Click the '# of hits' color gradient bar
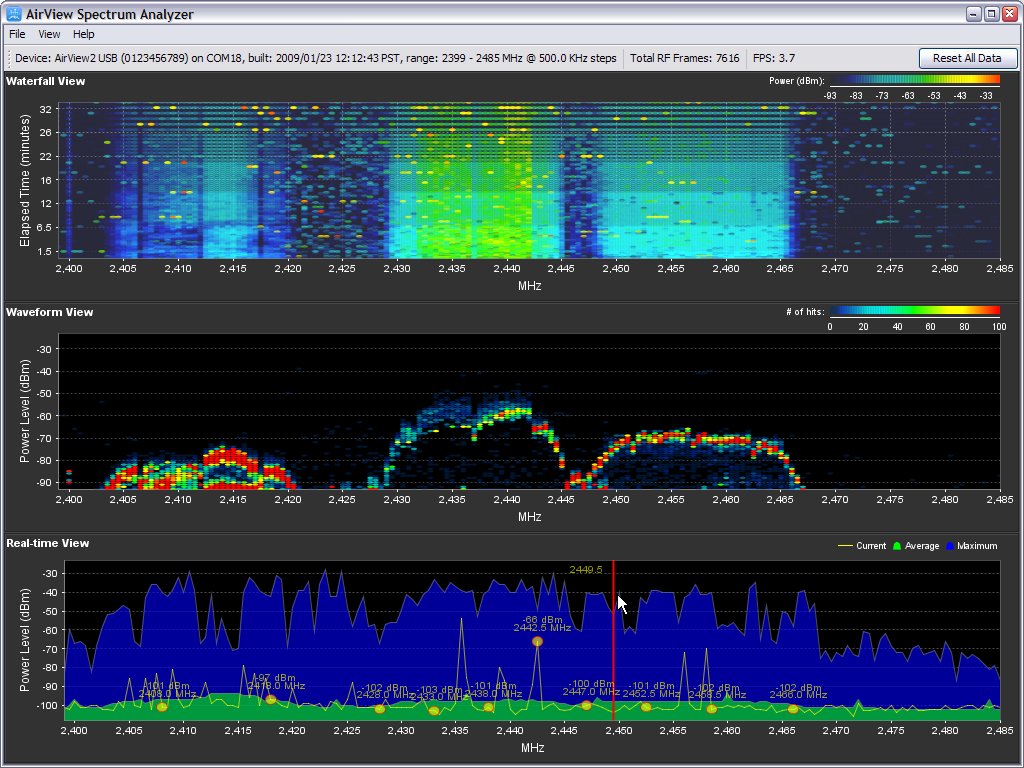Viewport: 1024px width, 768px height. pyautogui.click(x=914, y=311)
